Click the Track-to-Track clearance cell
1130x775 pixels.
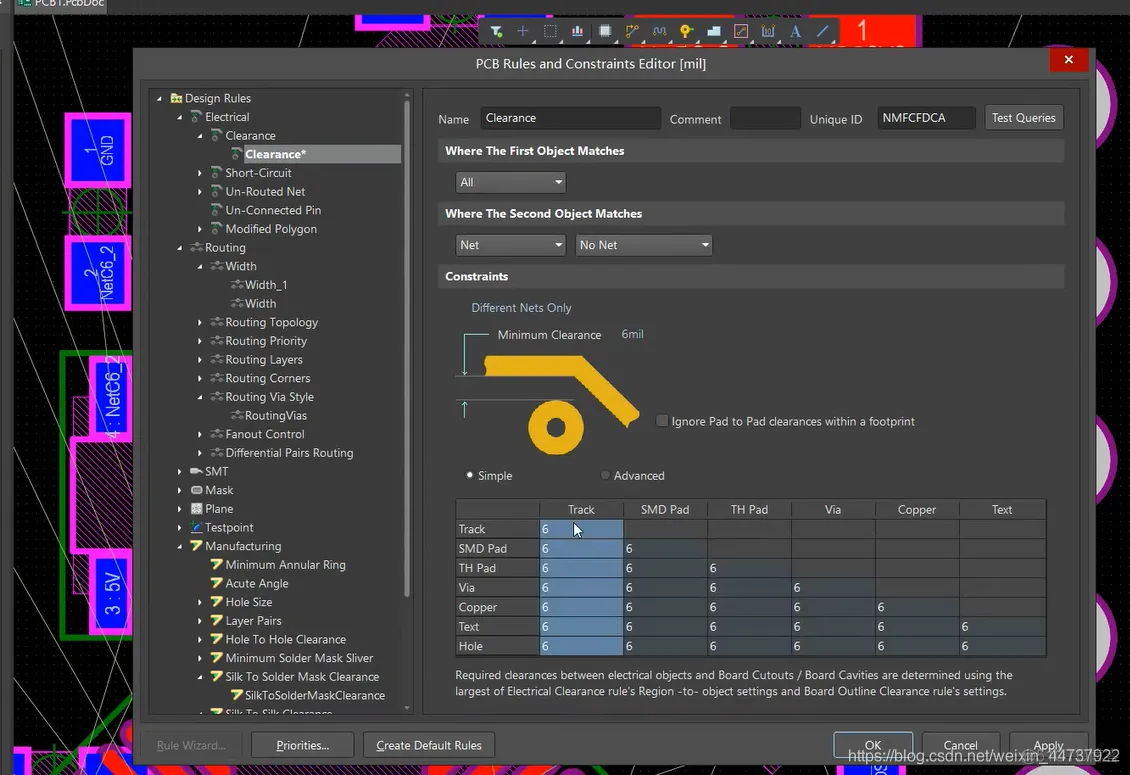tap(581, 529)
